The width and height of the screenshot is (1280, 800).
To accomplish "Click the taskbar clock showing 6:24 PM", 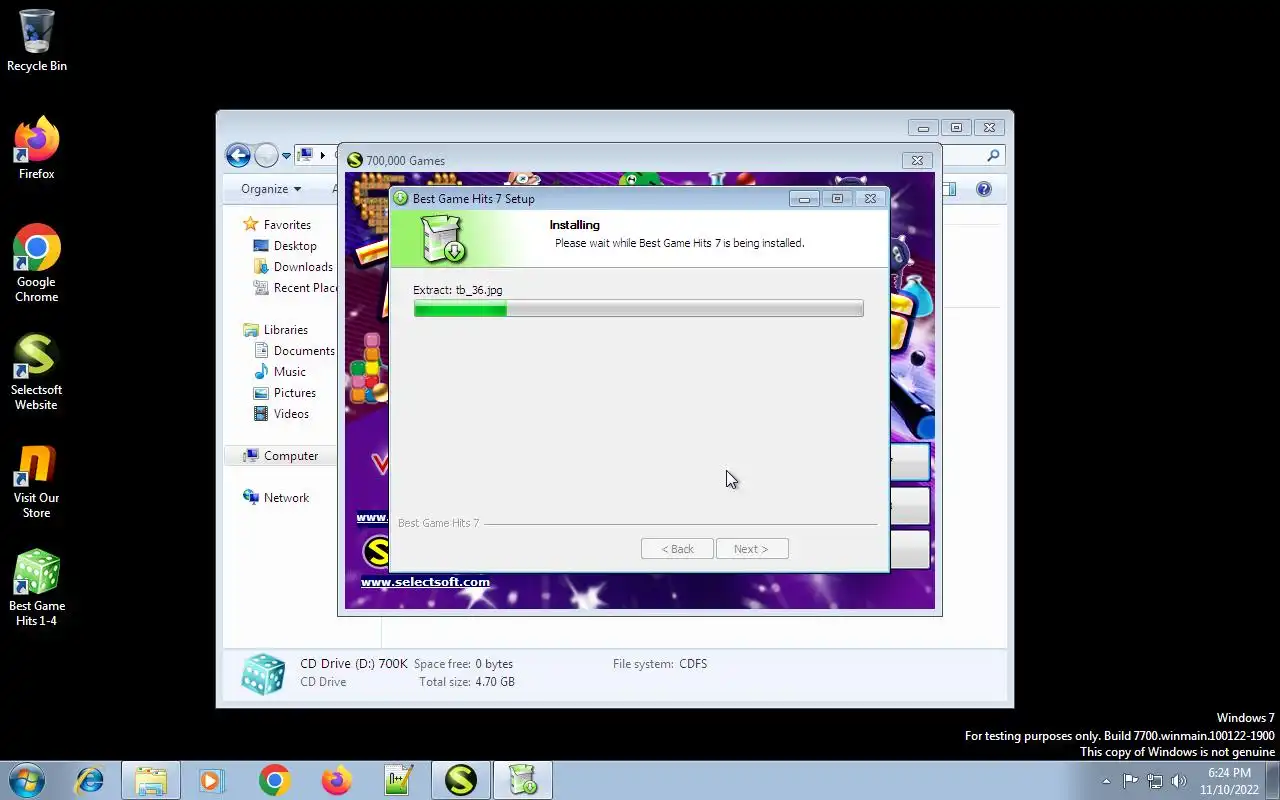I will (x=1229, y=781).
